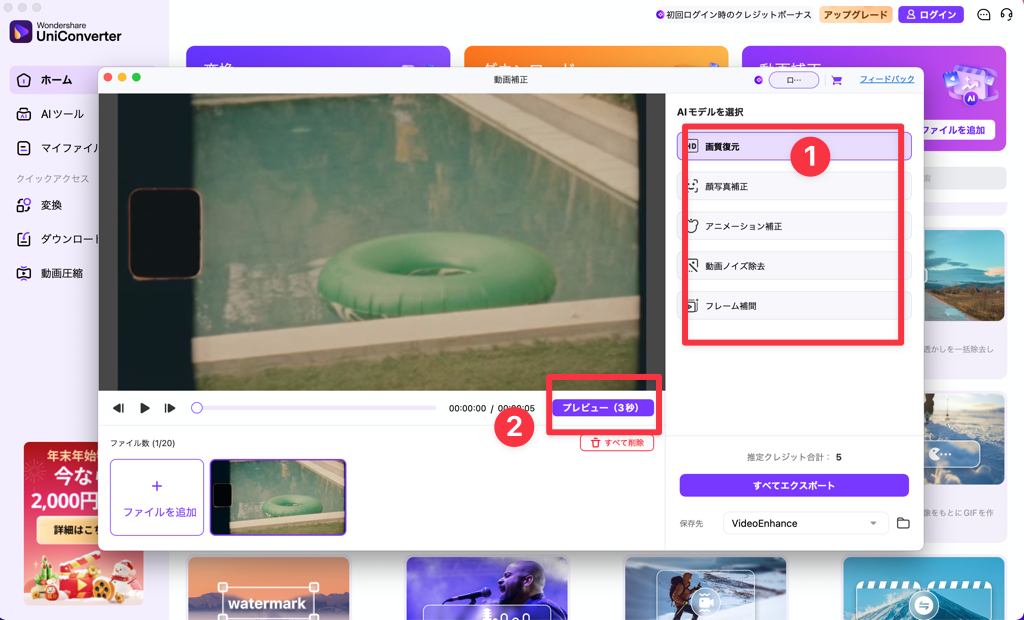The width and height of the screenshot is (1024, 620).
Task: Open the folder browser beside 保存先
Action: [x=903, y=522]
